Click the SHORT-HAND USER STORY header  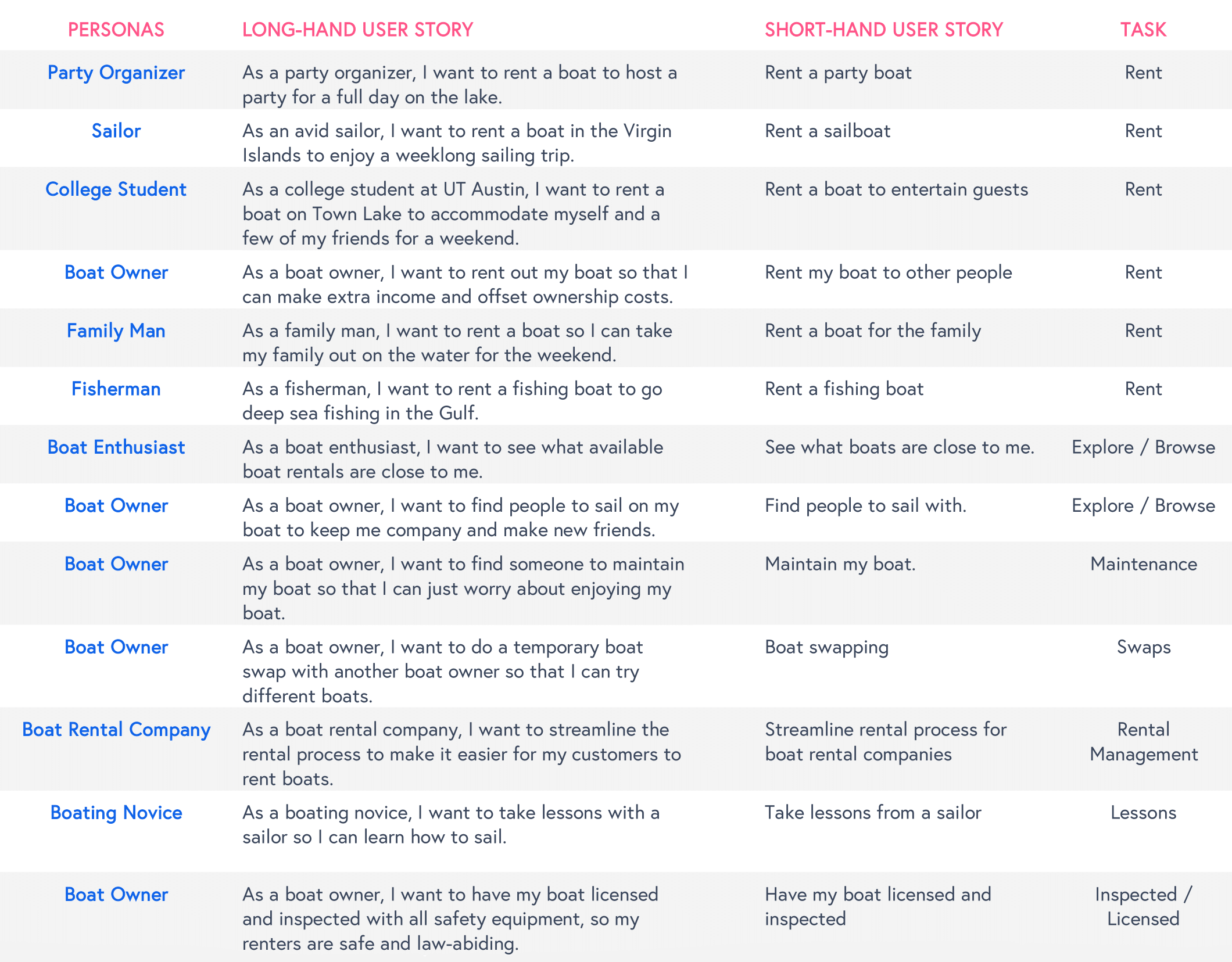pos(883,30)
